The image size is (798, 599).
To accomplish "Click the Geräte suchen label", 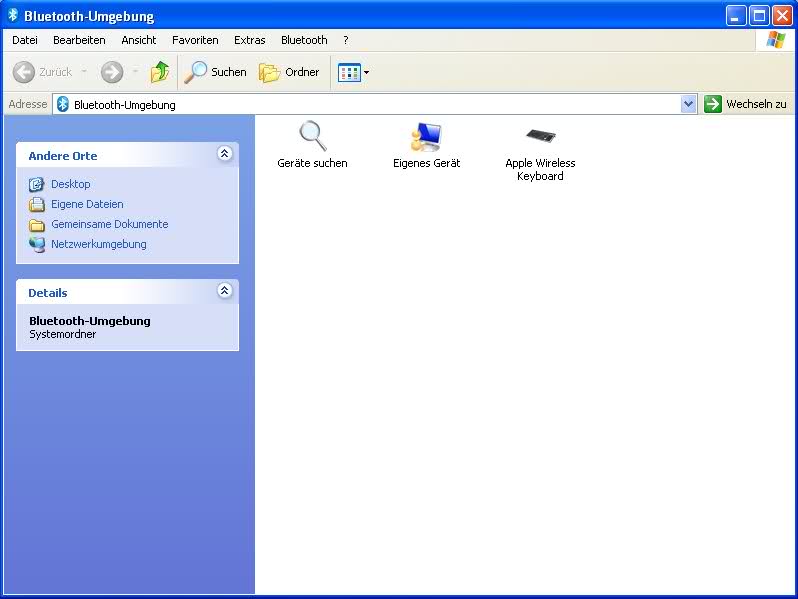I will (x=312, y=163).
